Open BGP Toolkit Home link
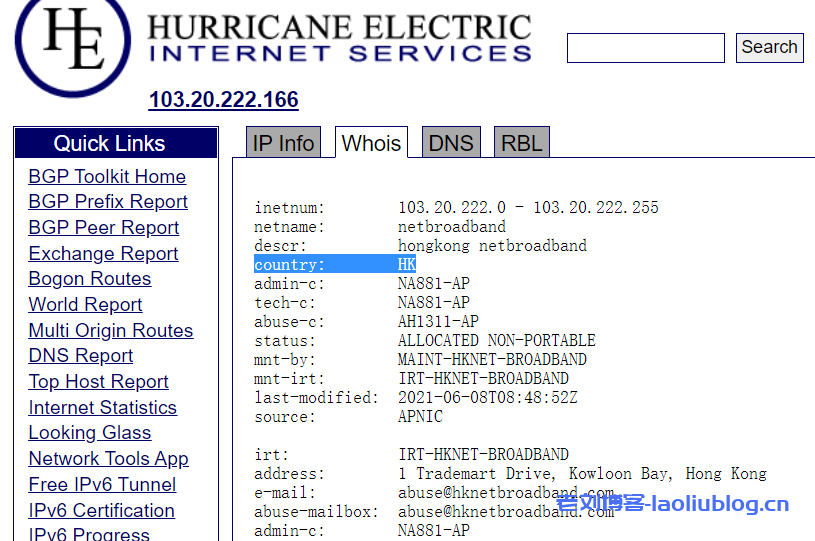815x541 pixels. tap(107, 177)
